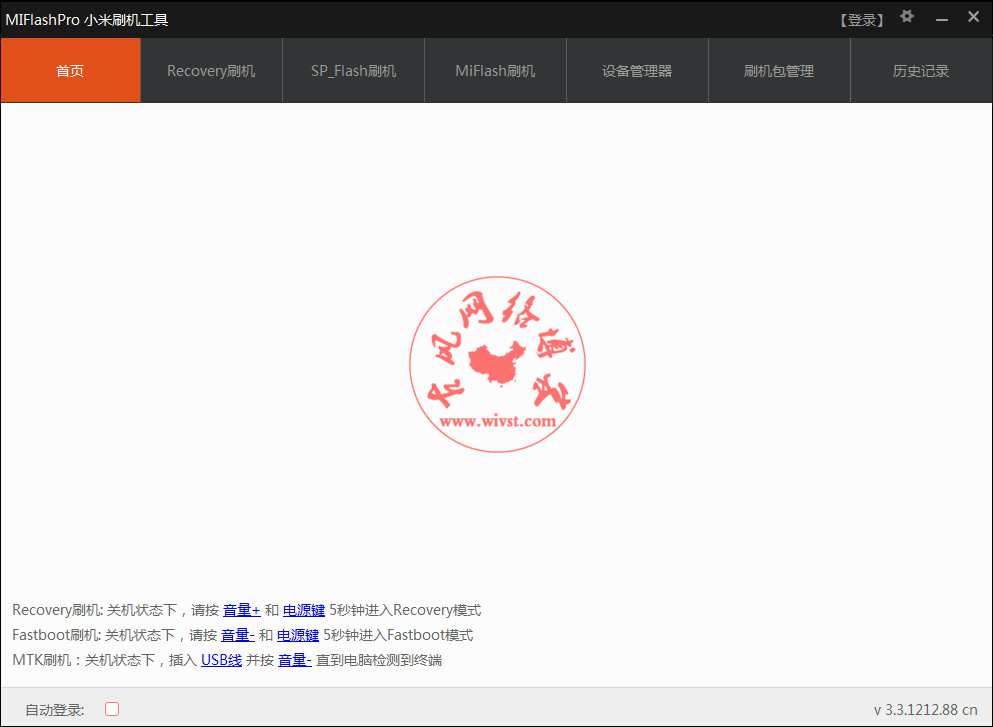Click the 自动登录 label
The image size is (993, 727).
pyautogui.click(x=54, y=710)
